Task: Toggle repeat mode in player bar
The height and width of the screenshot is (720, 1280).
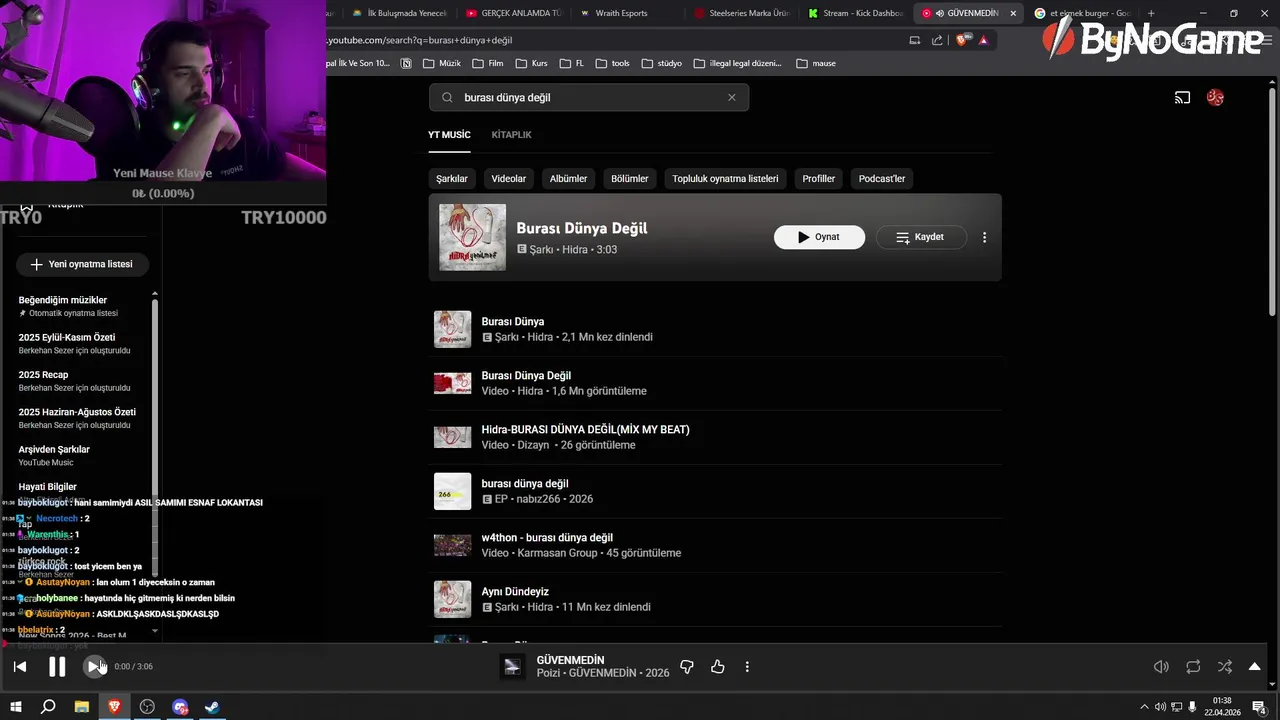Action: click(1193, 667)
